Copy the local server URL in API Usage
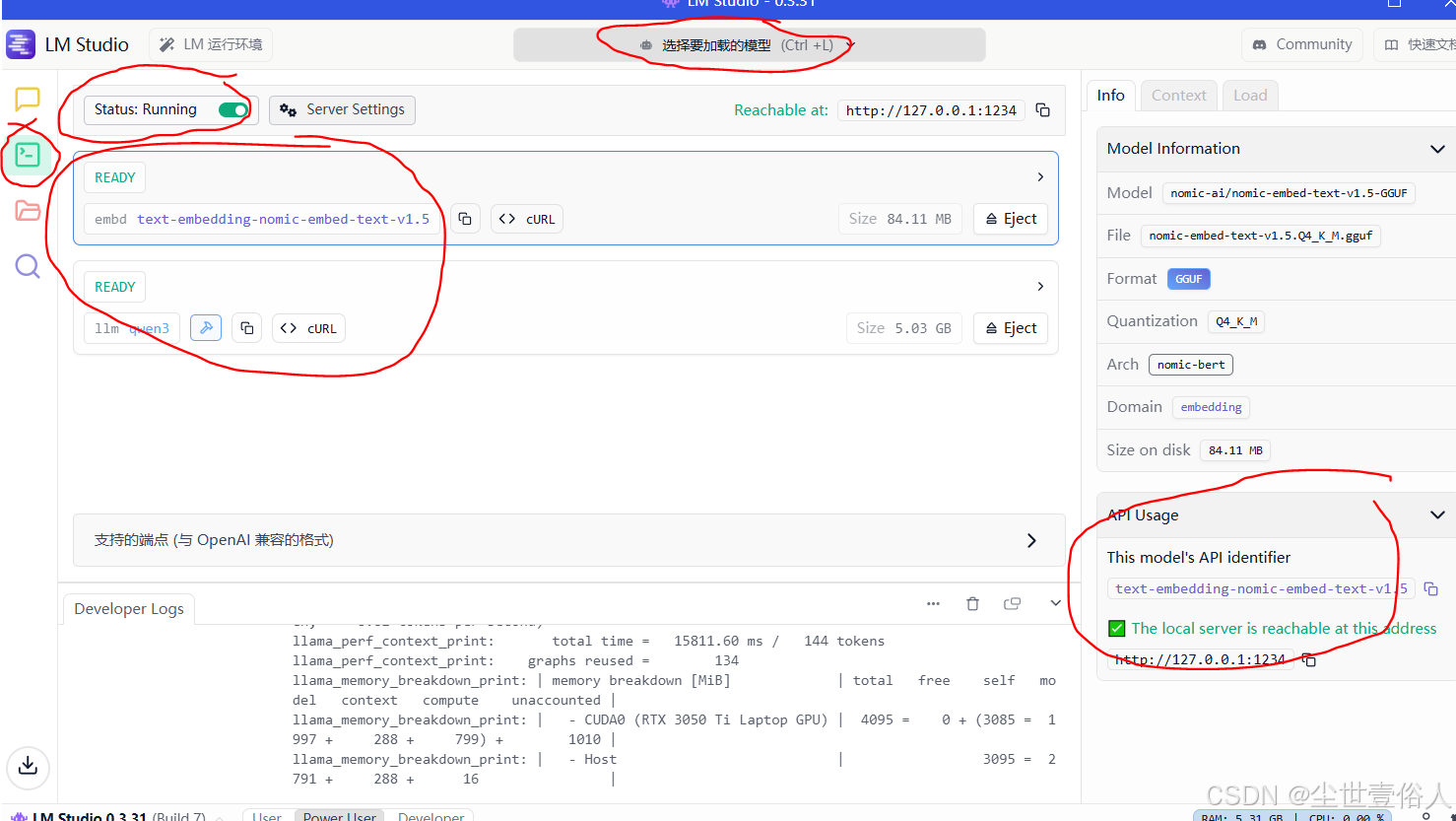This screenshot has height=821, width=1456. tap(1309, 660)
